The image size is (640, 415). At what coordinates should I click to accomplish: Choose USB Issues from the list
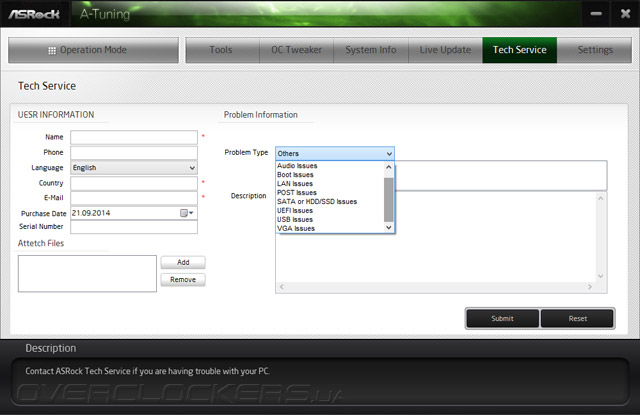330,220
